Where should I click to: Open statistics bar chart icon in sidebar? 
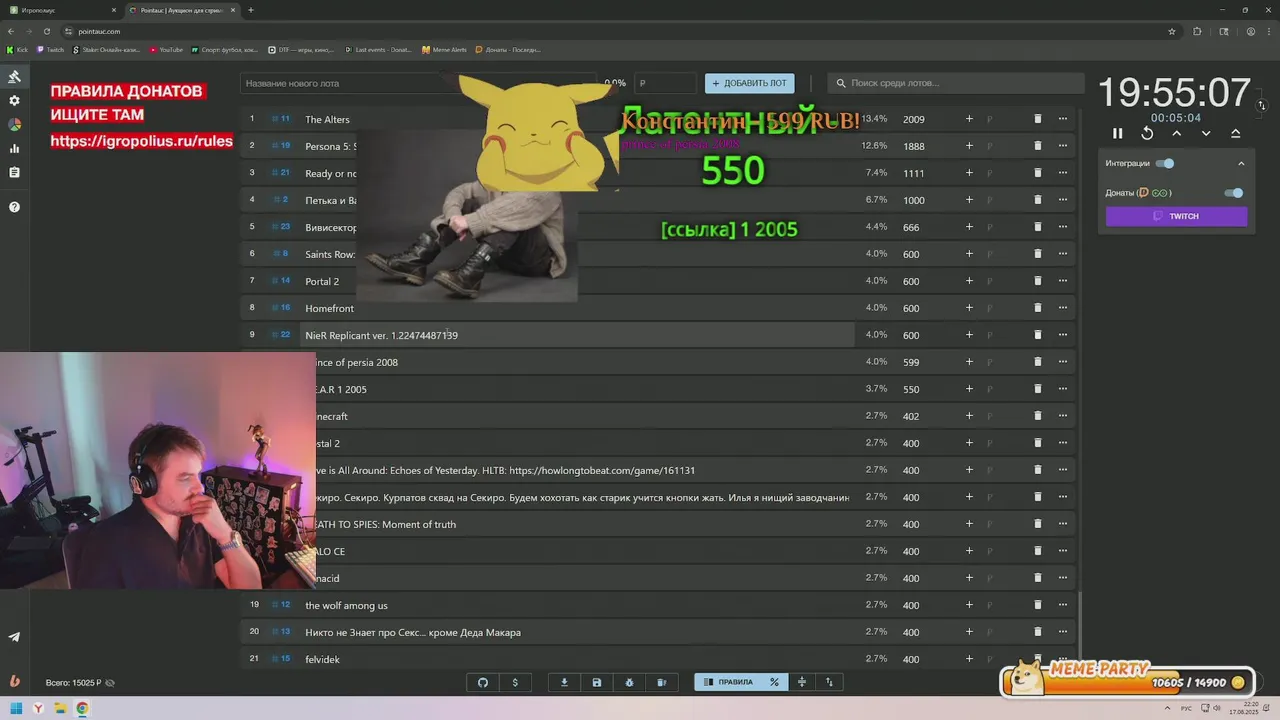(14, 149)
